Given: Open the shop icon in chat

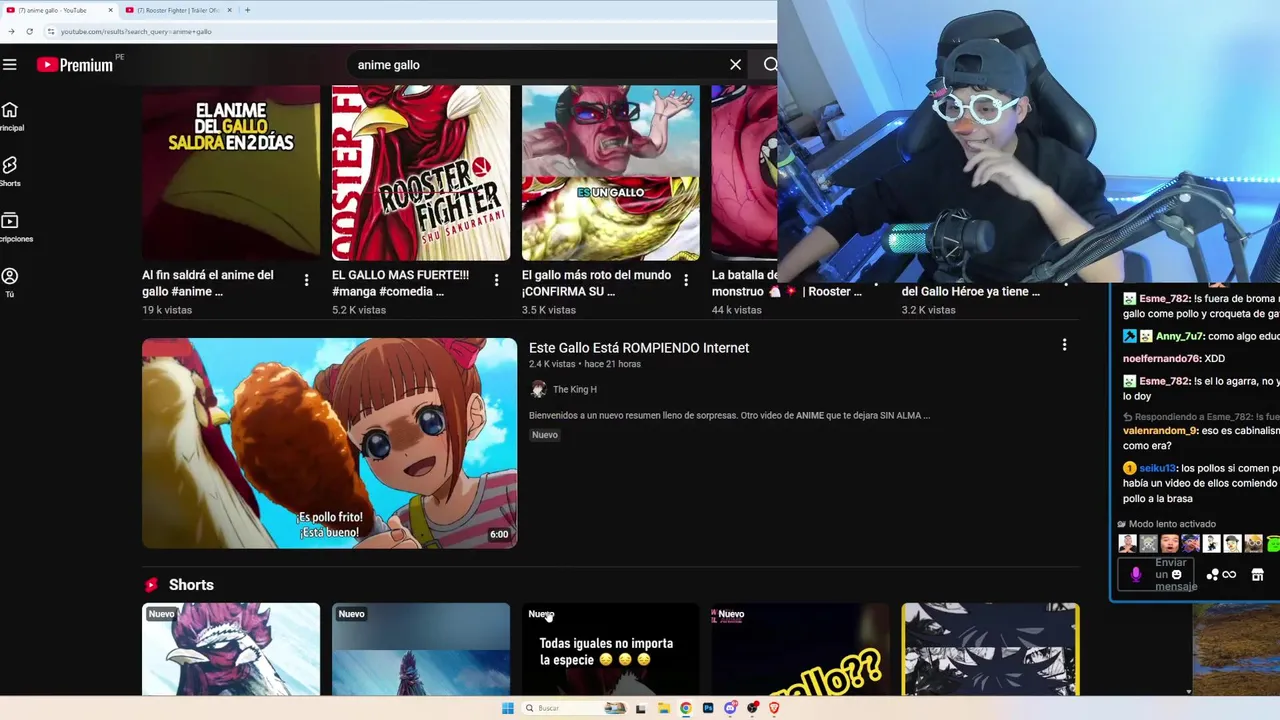Looking at the screenshot, I should [x=1258, y=575].
